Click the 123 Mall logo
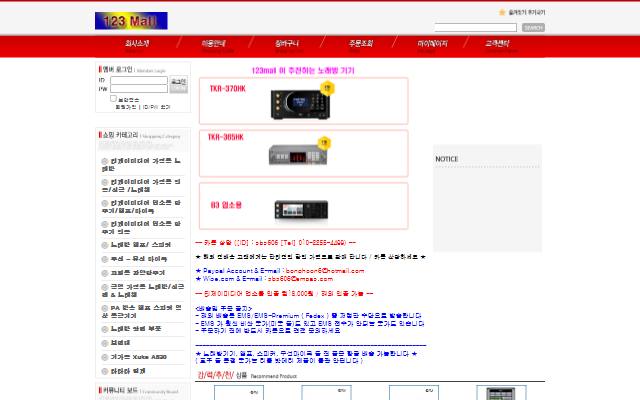 (131, 21)
